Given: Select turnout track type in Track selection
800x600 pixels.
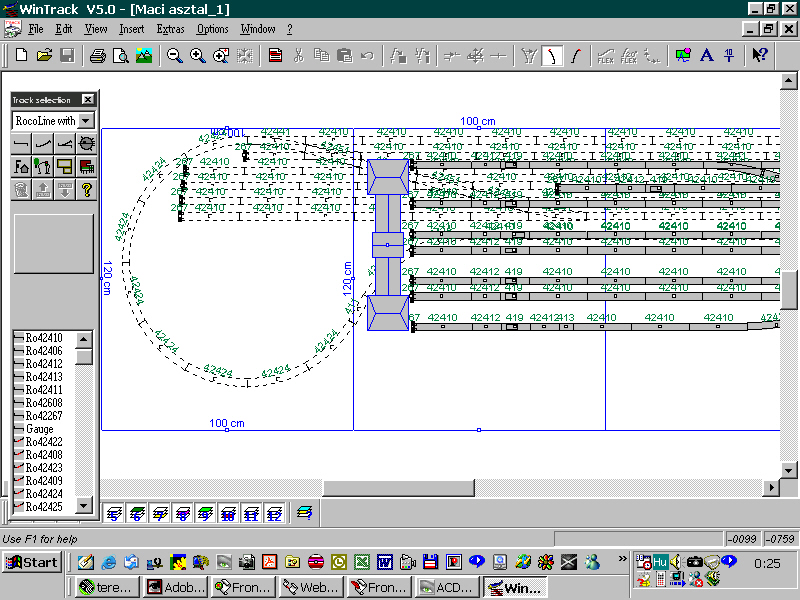Looking at the screenshot, I should pos(65,144).
